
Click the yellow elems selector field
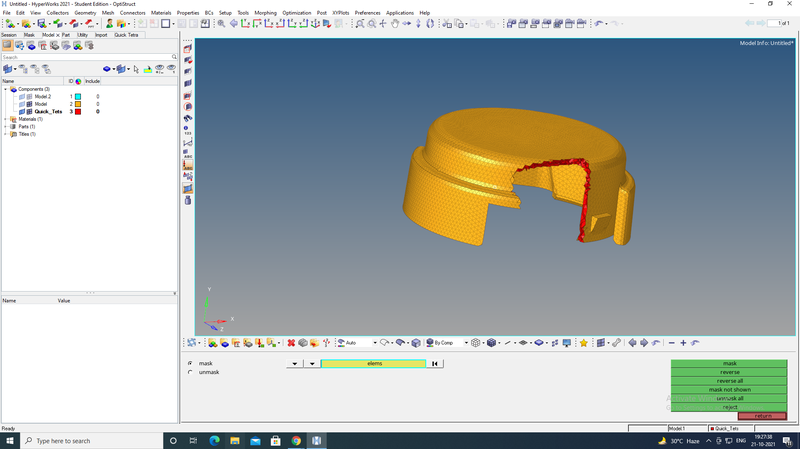tap(373, 363)
